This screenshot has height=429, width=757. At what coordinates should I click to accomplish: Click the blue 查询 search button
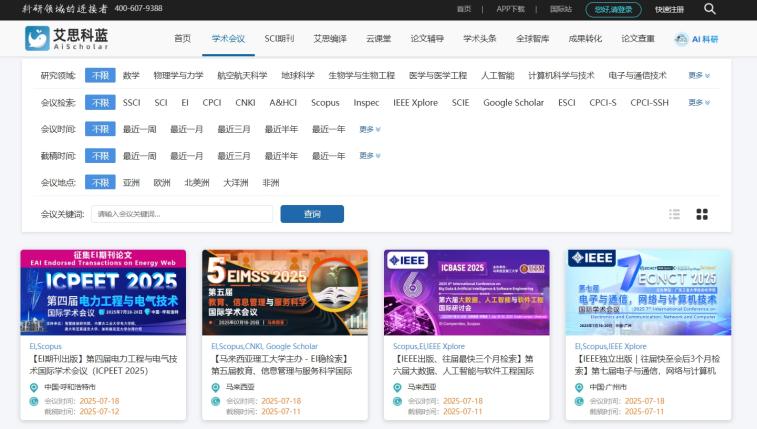[x=311, y=214]
